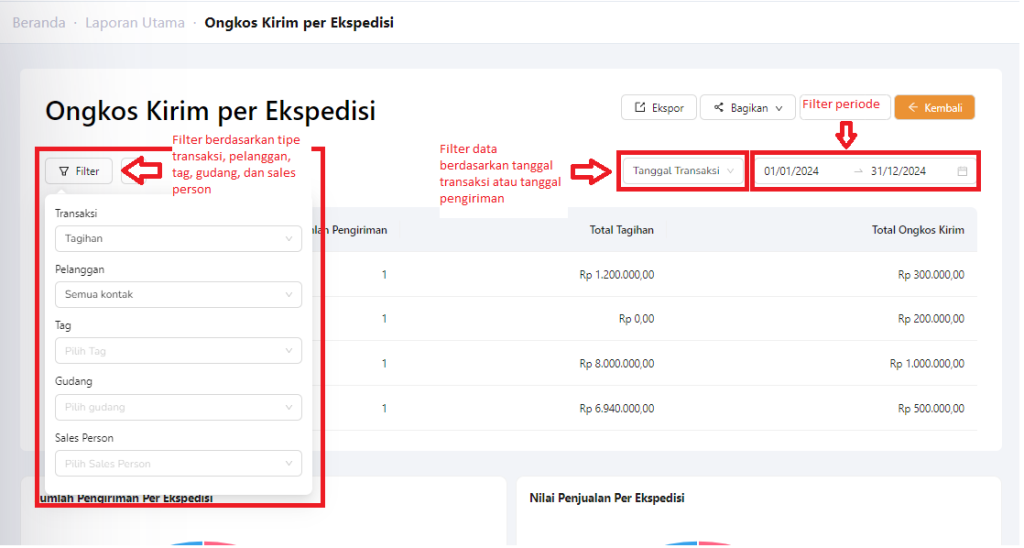The height and width of the screenshot is (548, 1024).
Task: Open the Beranda breadcrumb link
Action: pos(39,23)
